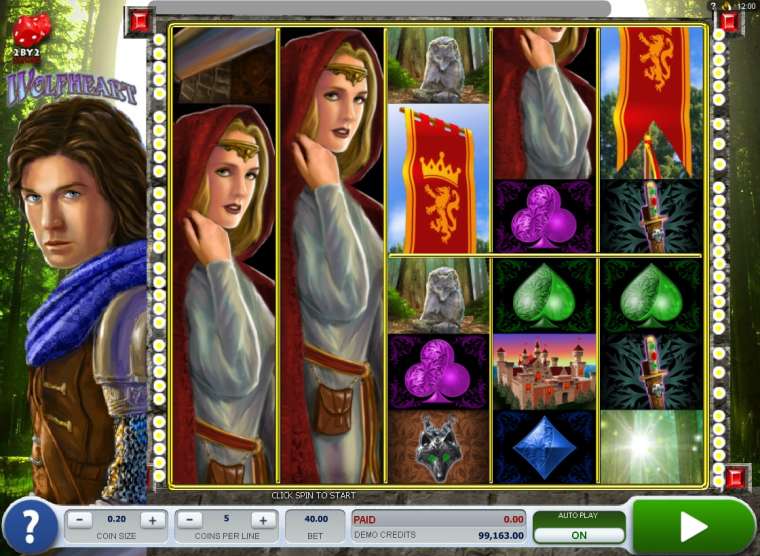This screenshot has height=556, width=760.
Task: Click the coins per line value 5
Action: pyautogui.click(x=226, y=518)
